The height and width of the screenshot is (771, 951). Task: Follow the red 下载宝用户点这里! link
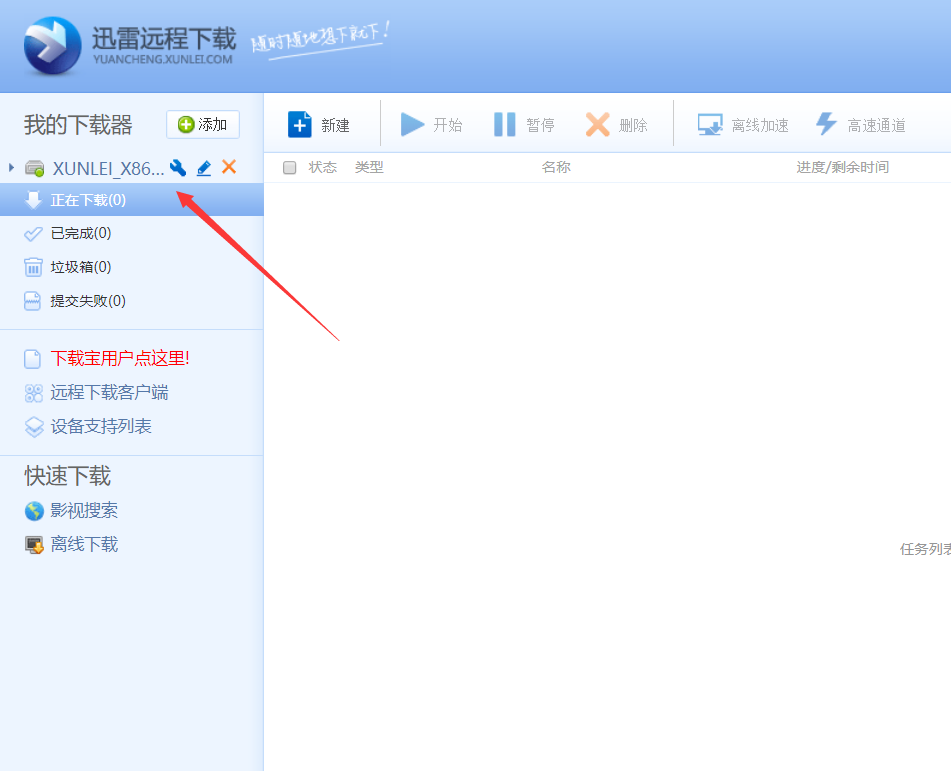click(x=120, y=359)
